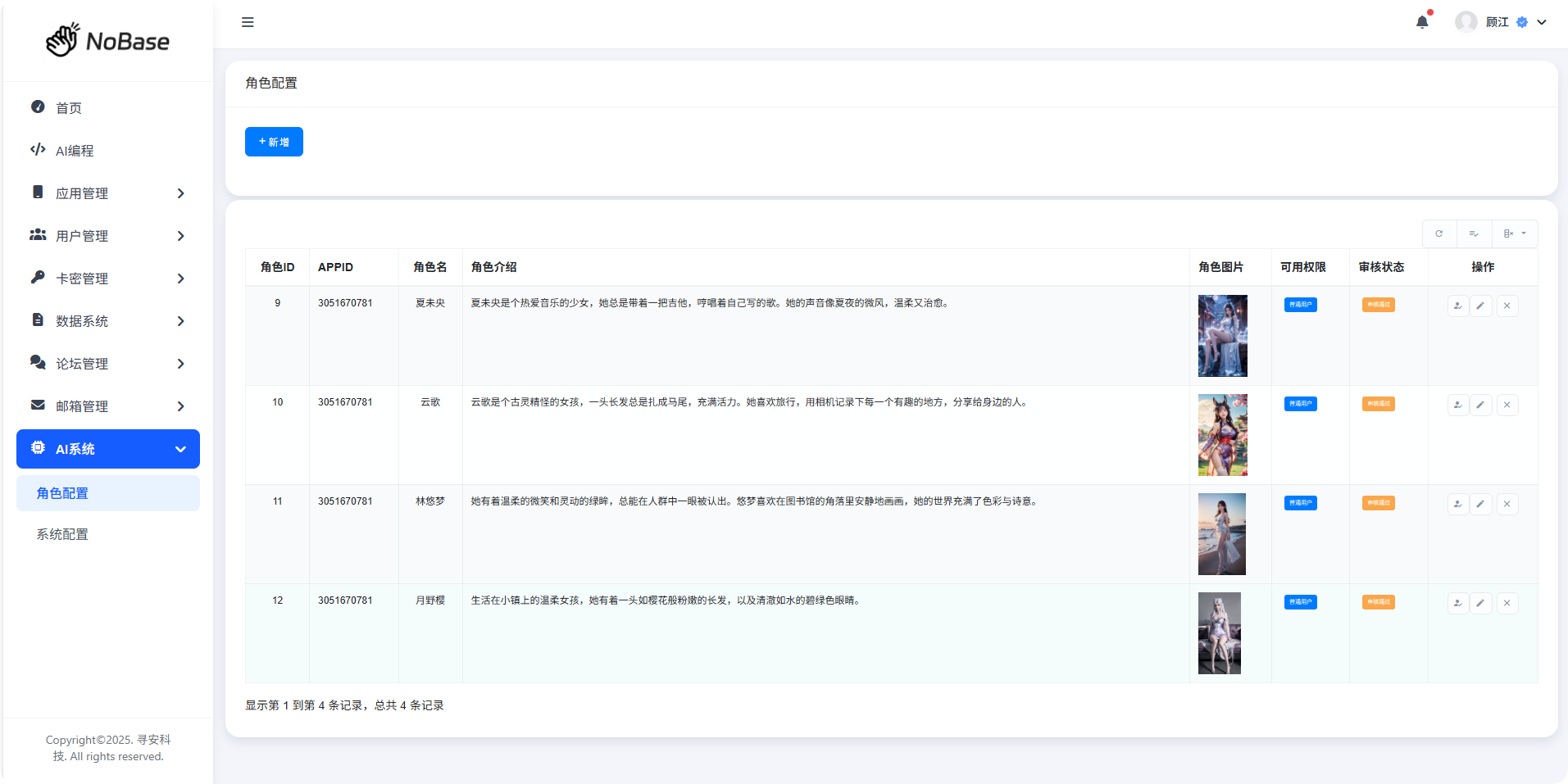Open the 首页 menu item
Image resolution: width=1568 pixels, height=784 pixels.
click(69, 108)
